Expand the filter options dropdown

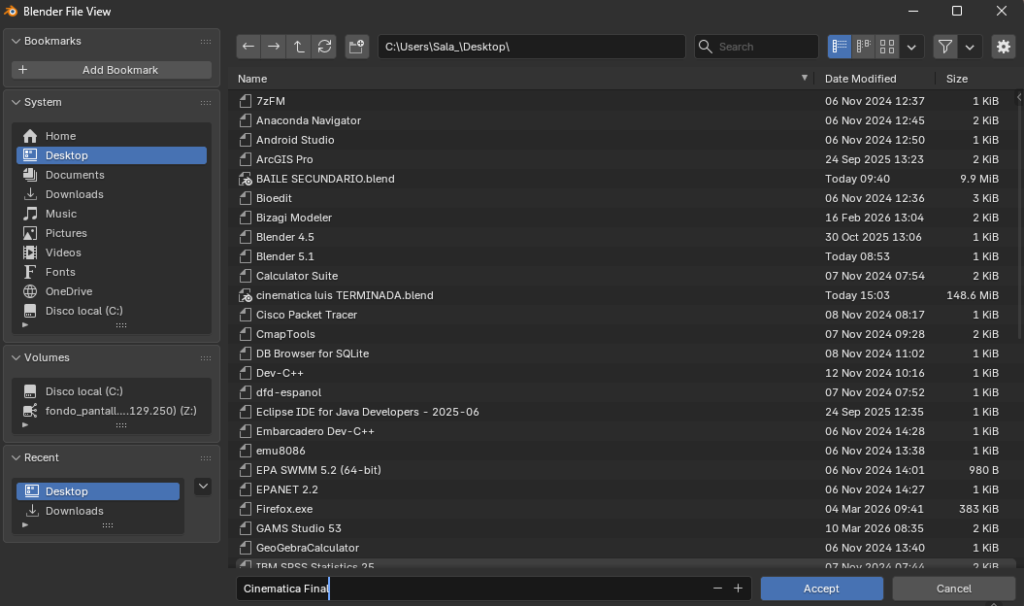tap(969, 46)
